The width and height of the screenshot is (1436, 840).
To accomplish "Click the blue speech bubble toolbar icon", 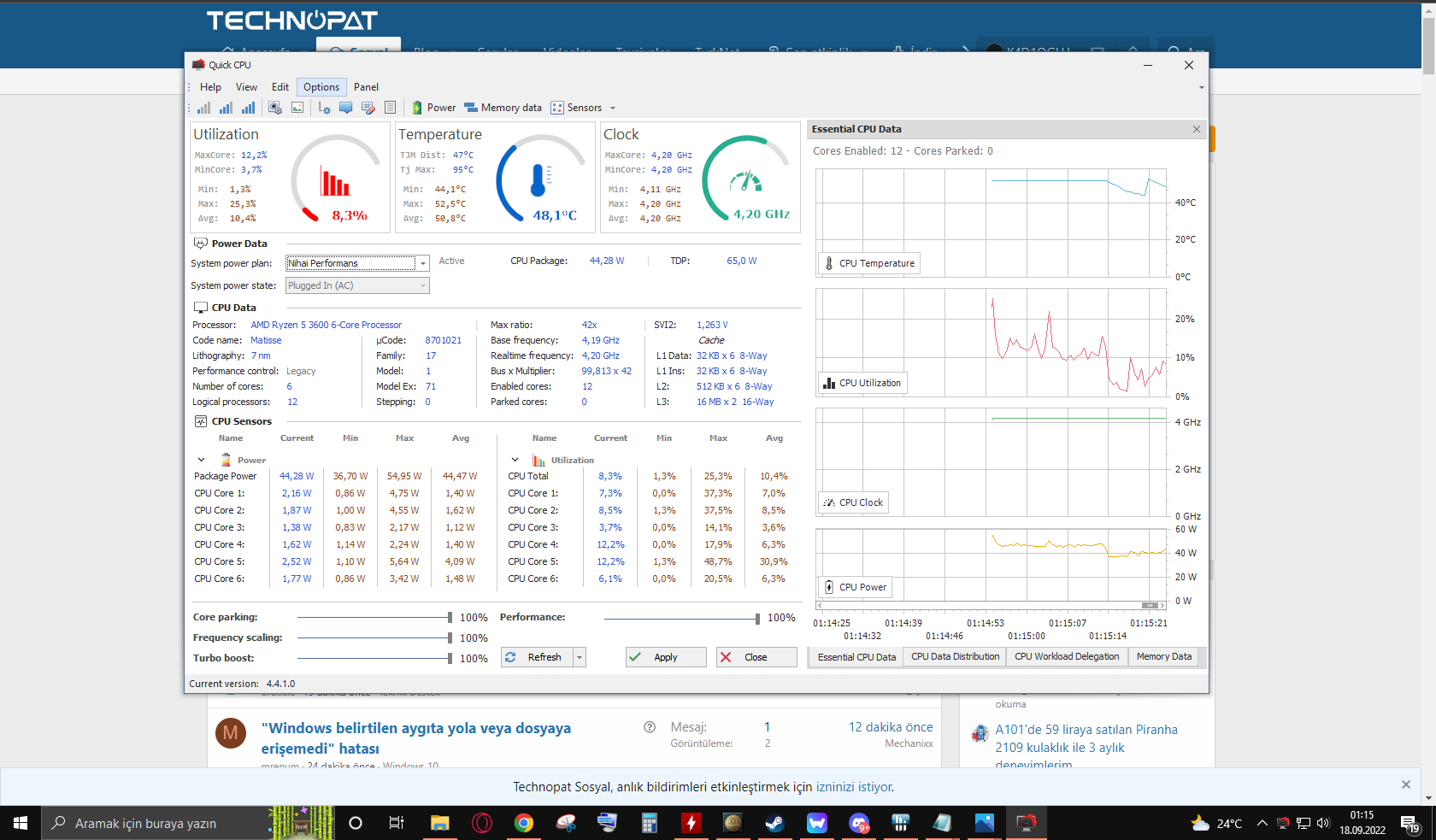I will coord(345,108).
